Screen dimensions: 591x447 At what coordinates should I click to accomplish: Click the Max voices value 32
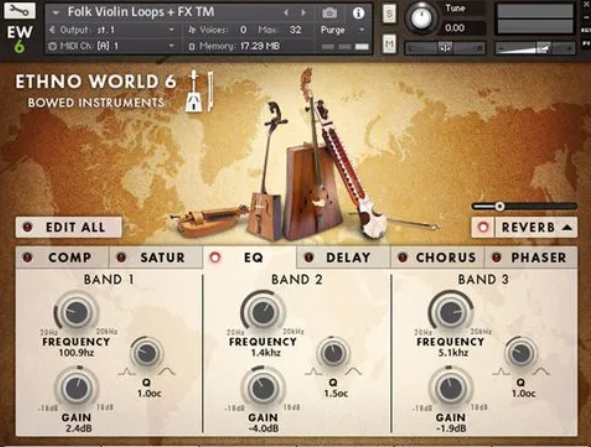[296, 30]
